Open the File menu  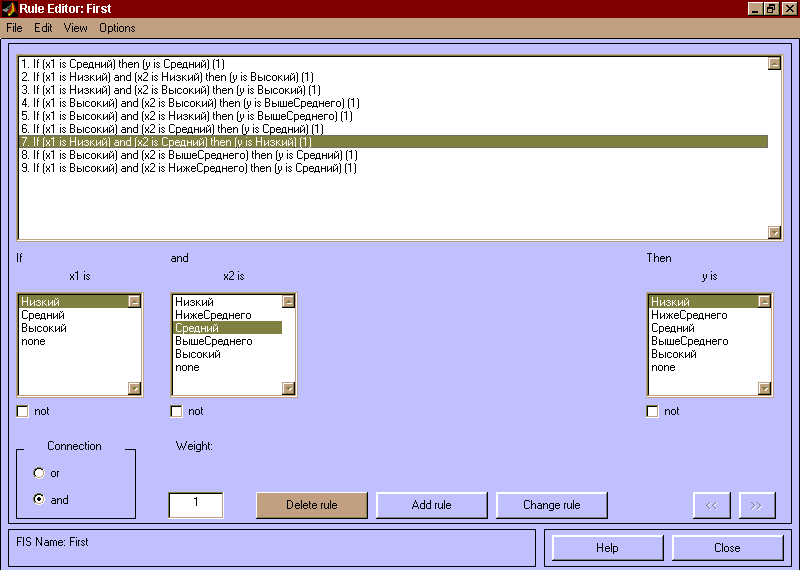14,28
